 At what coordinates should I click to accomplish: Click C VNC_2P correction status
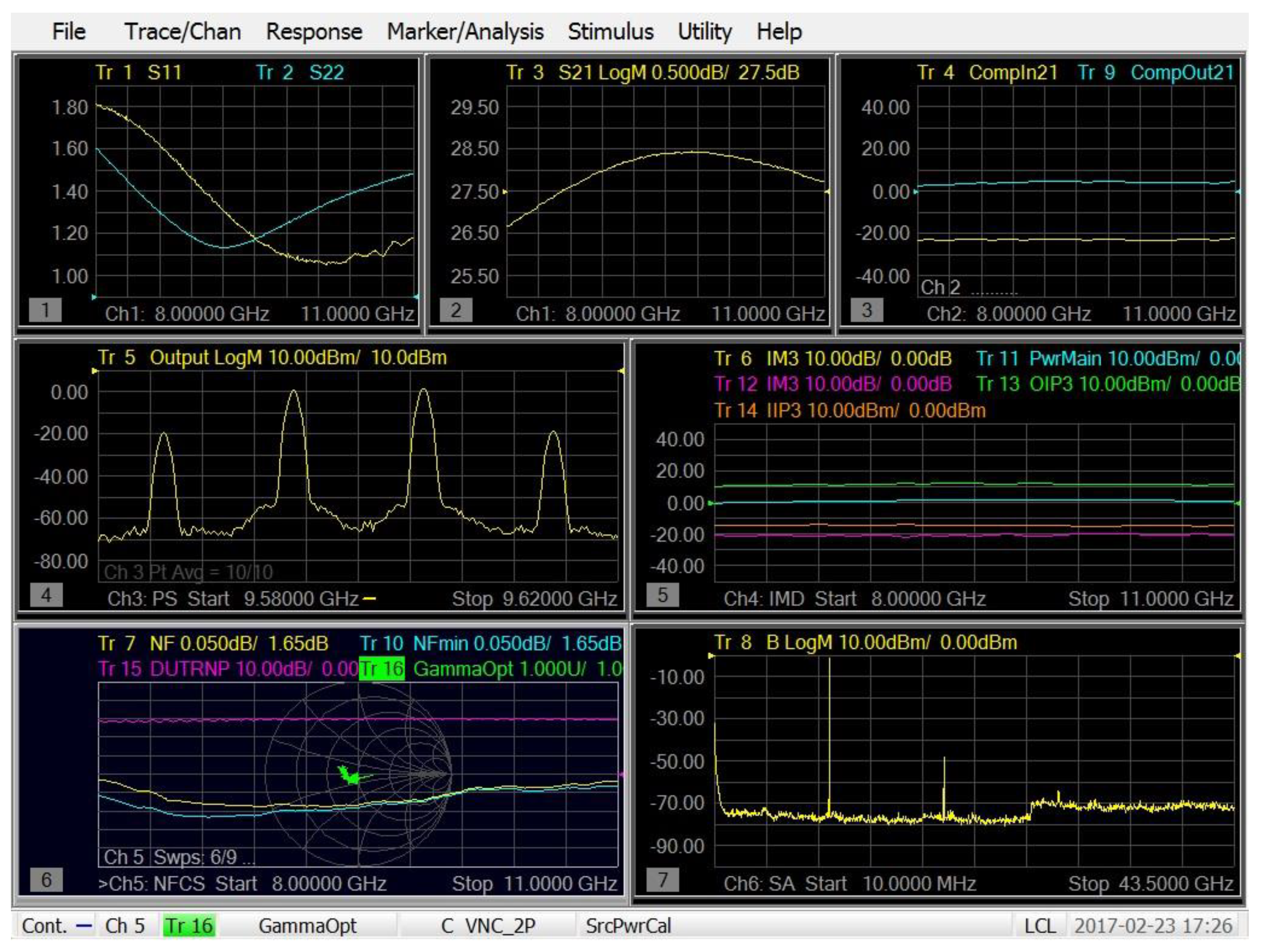488,925
